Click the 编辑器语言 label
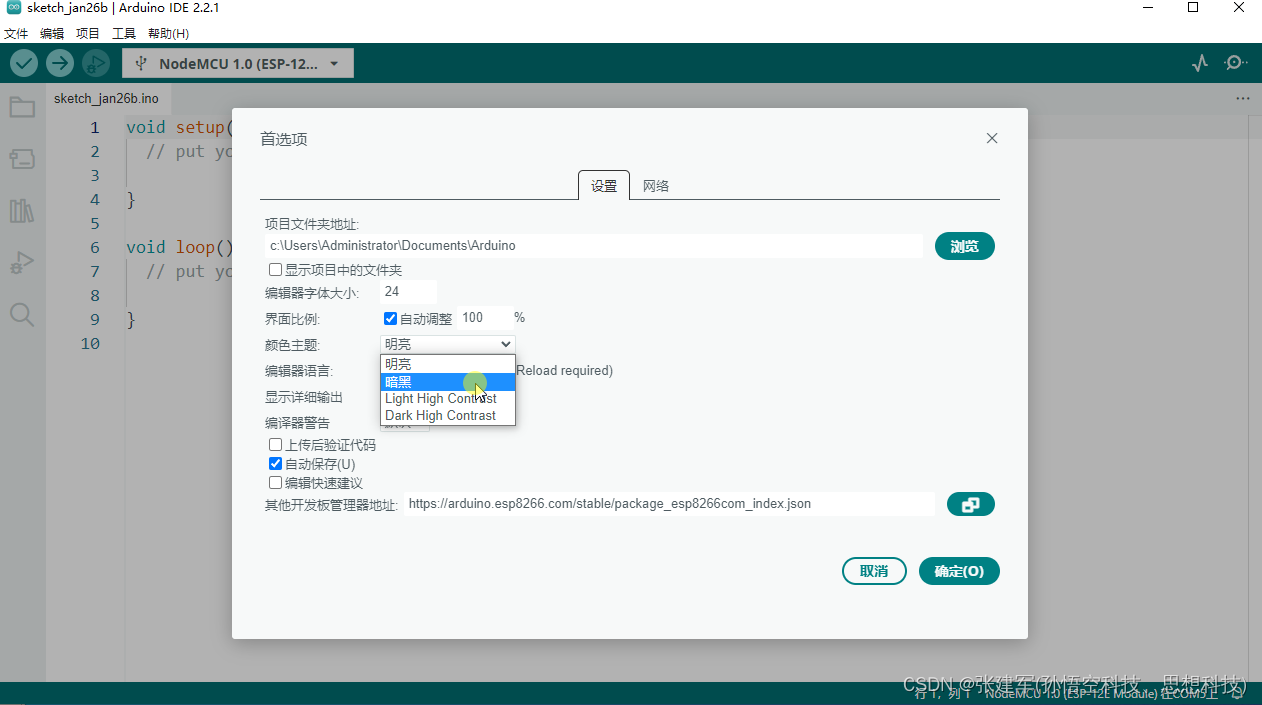Viewport: 1262px width, 705px height. pos(298,371)
